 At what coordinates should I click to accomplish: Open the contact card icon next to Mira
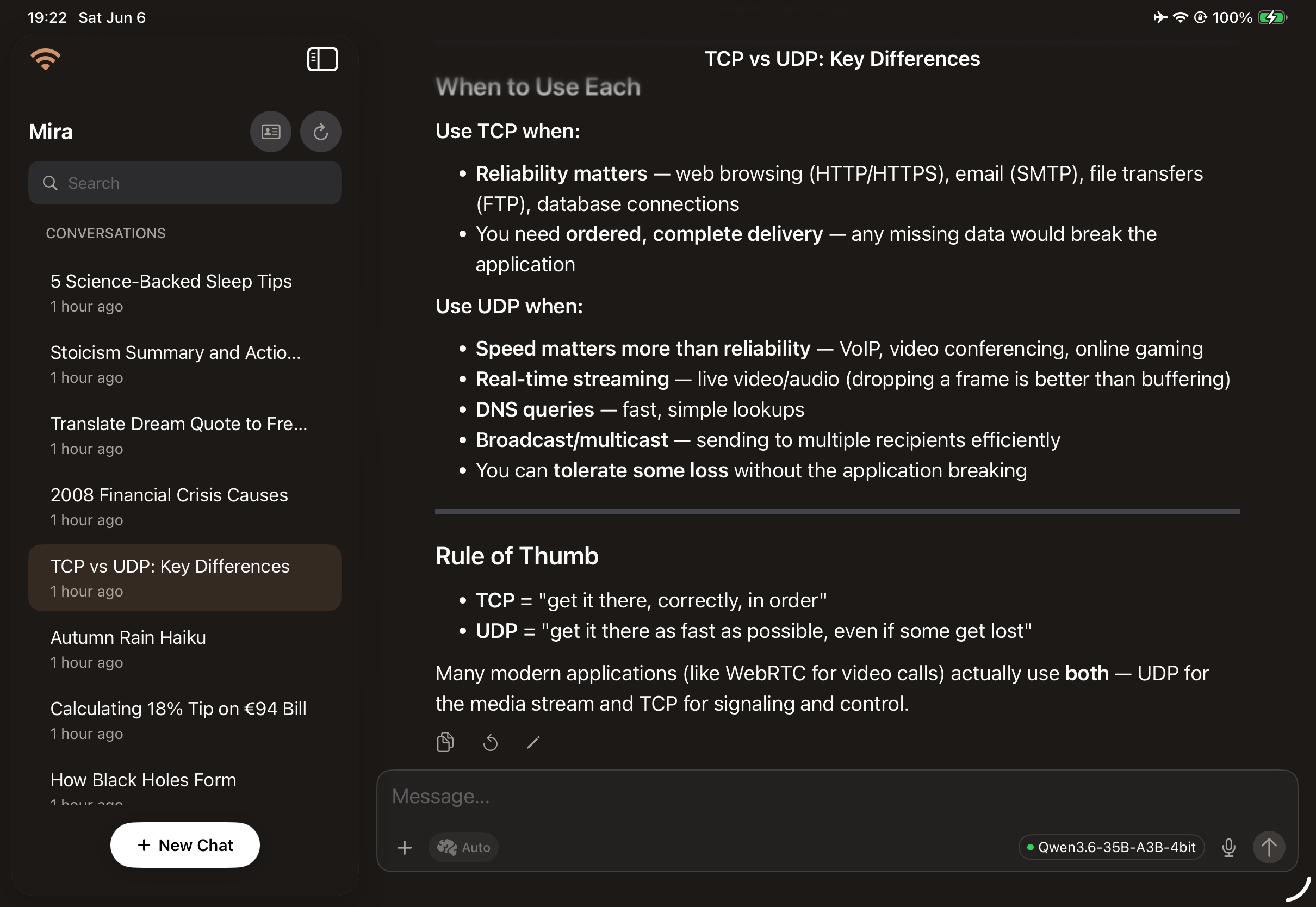pos(270,132)
